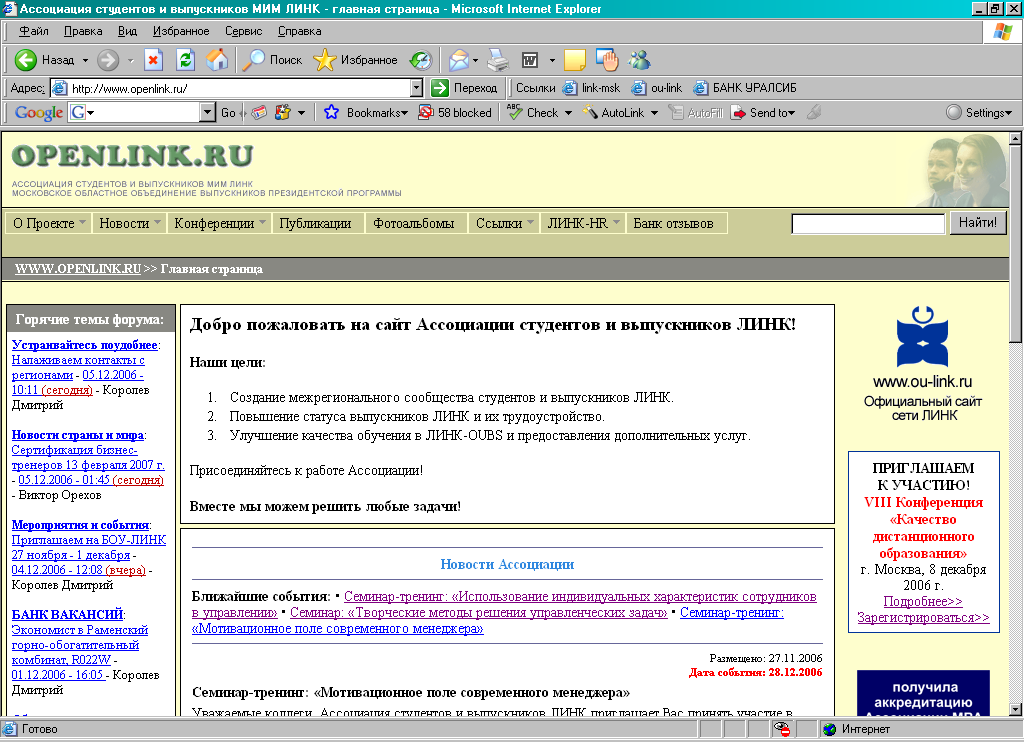
Task: Open the Сервис menu
Action: tap(244, 31)
